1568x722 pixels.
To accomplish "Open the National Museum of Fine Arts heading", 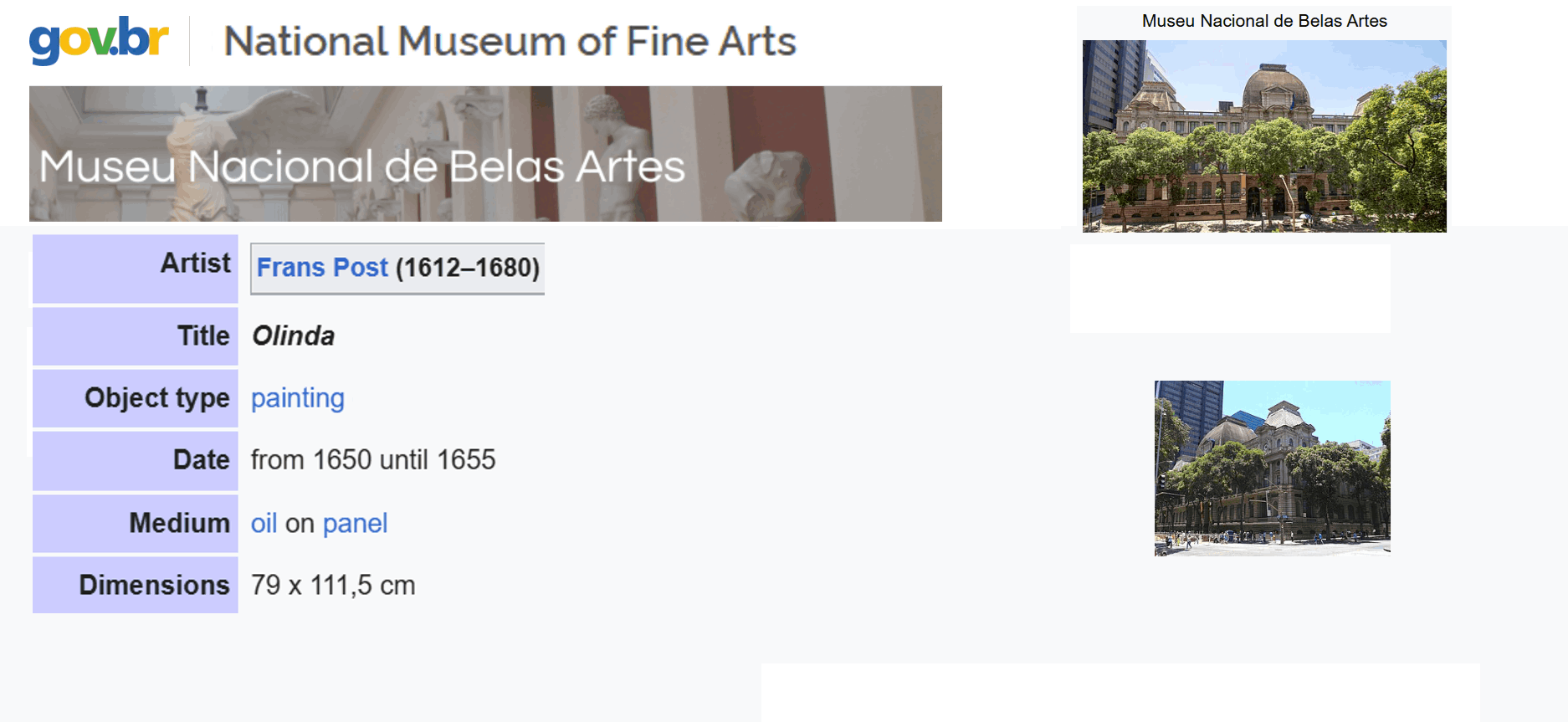I will pyautogui.click(x=510, y=41).
